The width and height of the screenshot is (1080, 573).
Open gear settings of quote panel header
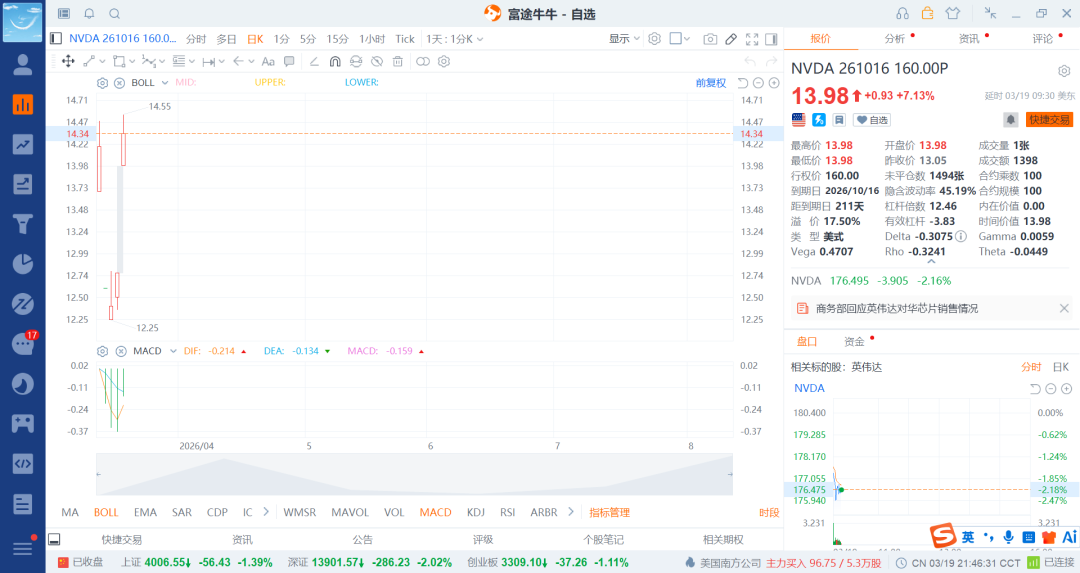[x=1064, y=71]
